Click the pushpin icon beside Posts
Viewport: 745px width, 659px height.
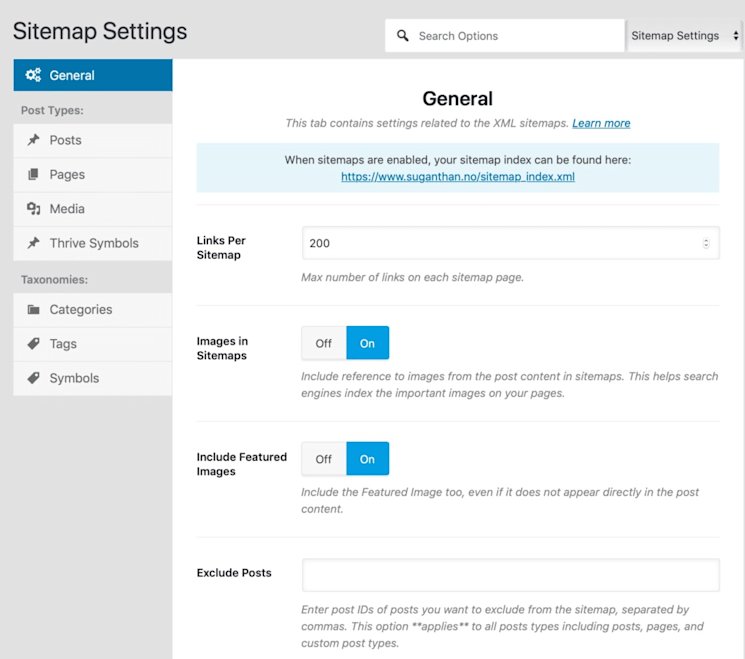pos(33,140)
